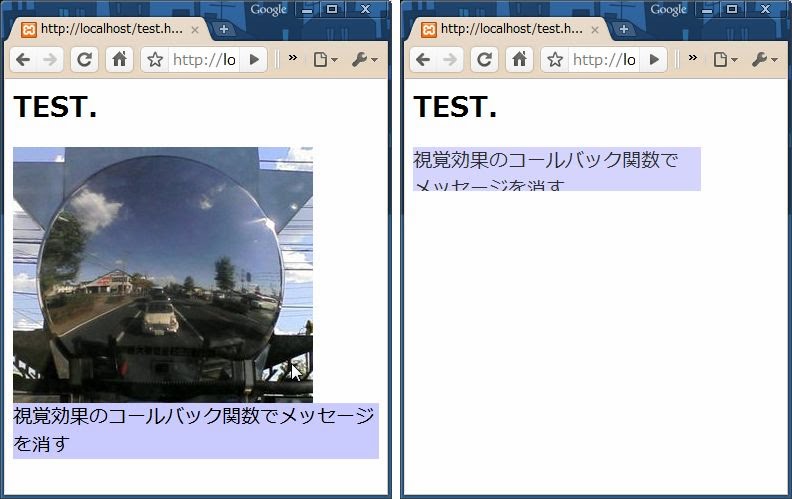Go to home page in left browser window
Screen dimensions: 792x499
[x=119, y=60]
